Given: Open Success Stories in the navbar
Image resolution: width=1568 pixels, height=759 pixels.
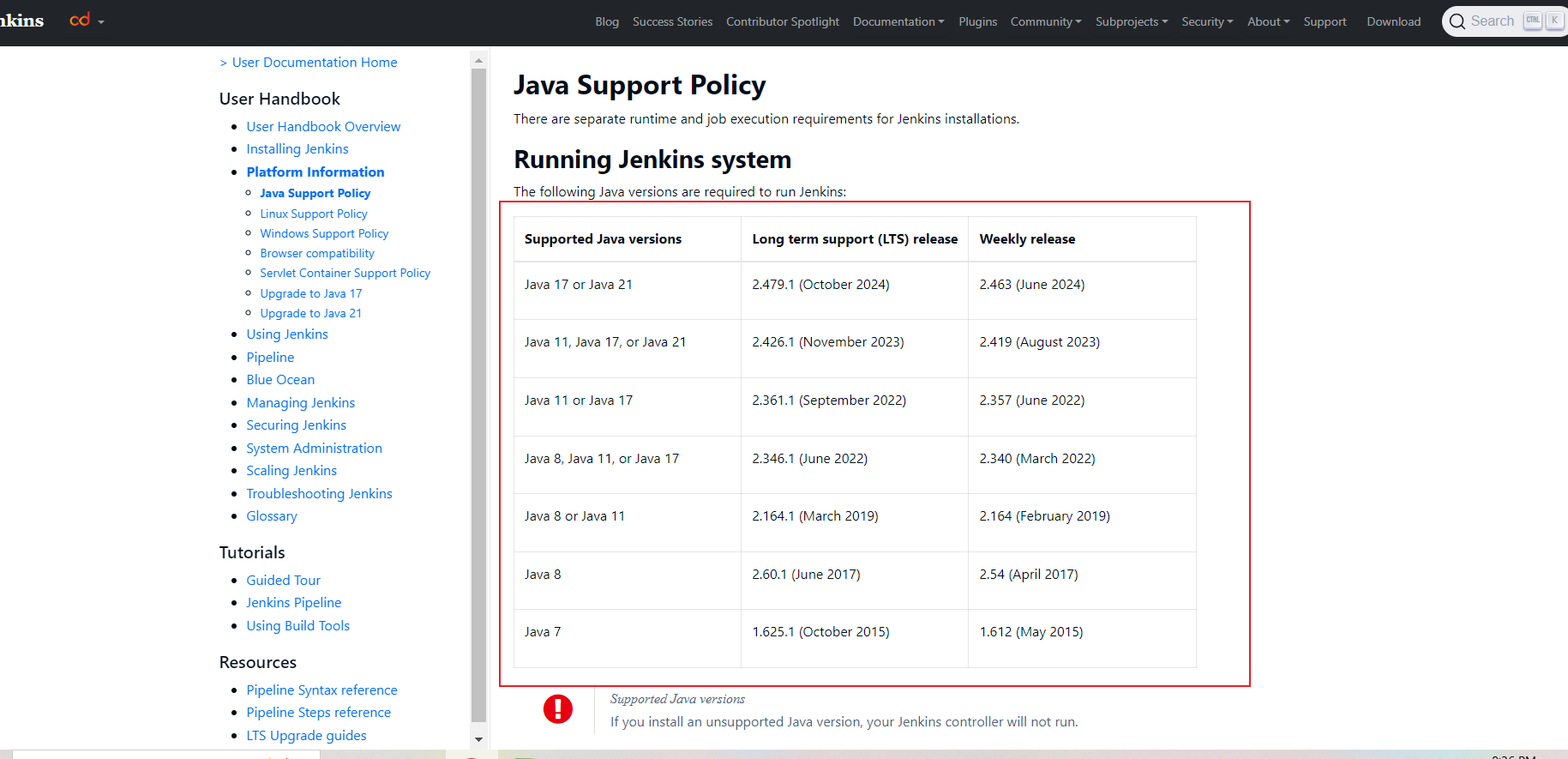Looking at the screenshot, I should (672, 21).
